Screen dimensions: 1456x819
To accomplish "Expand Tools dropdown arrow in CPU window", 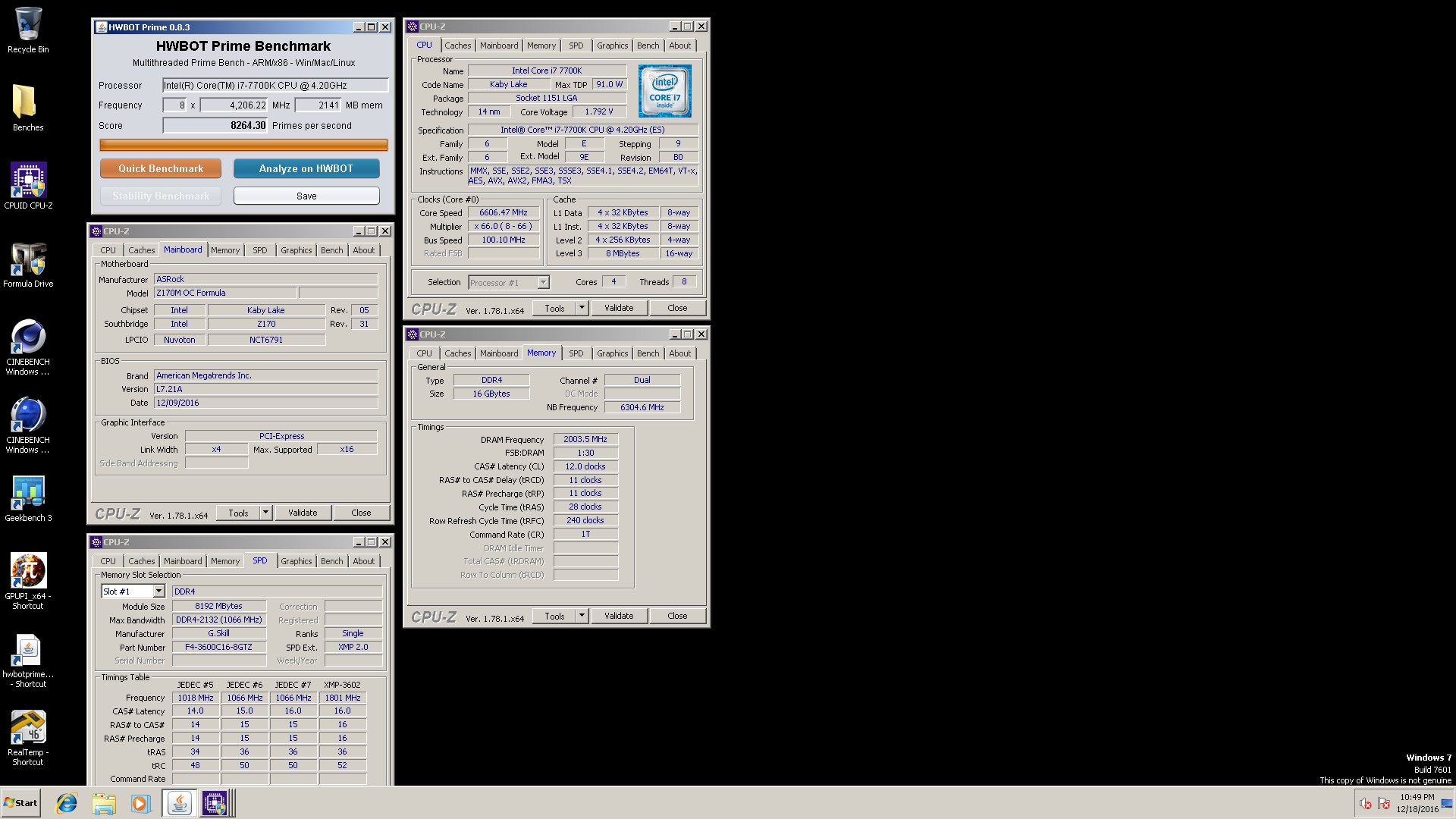I will [582, 308].
